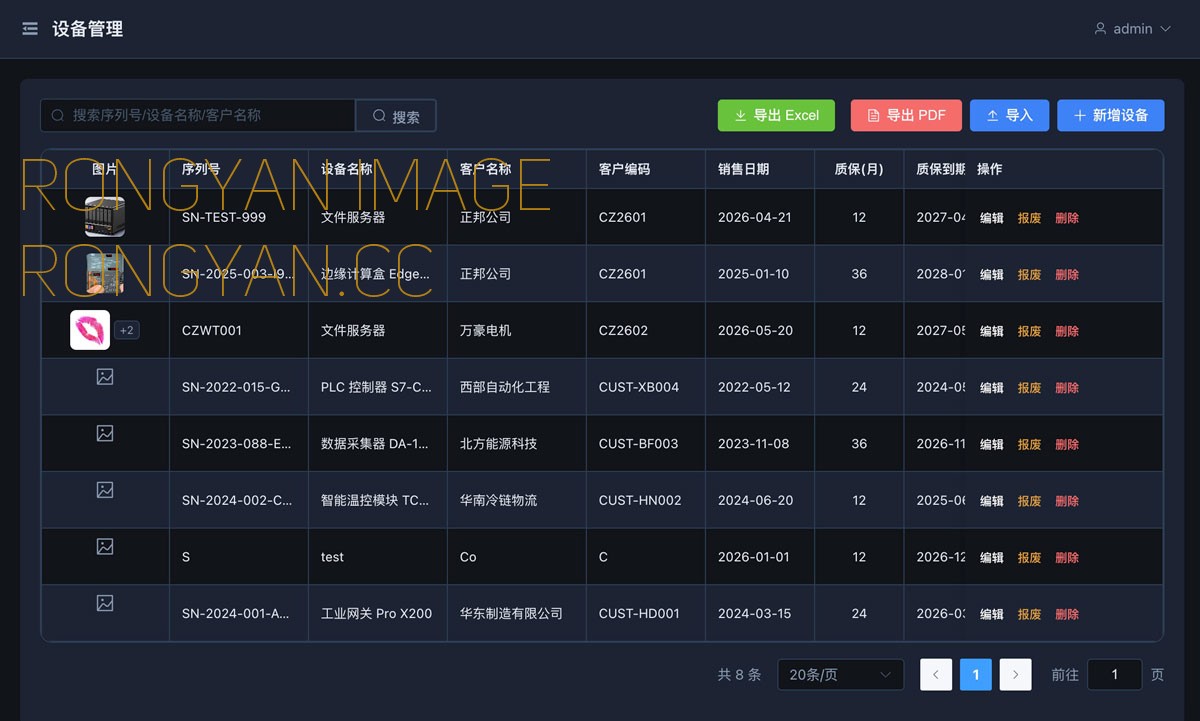Screen dimensions: 1200x721
Task: Click image placeholder icon in SN-2024-001 row
Action: [x=105, y=603]
